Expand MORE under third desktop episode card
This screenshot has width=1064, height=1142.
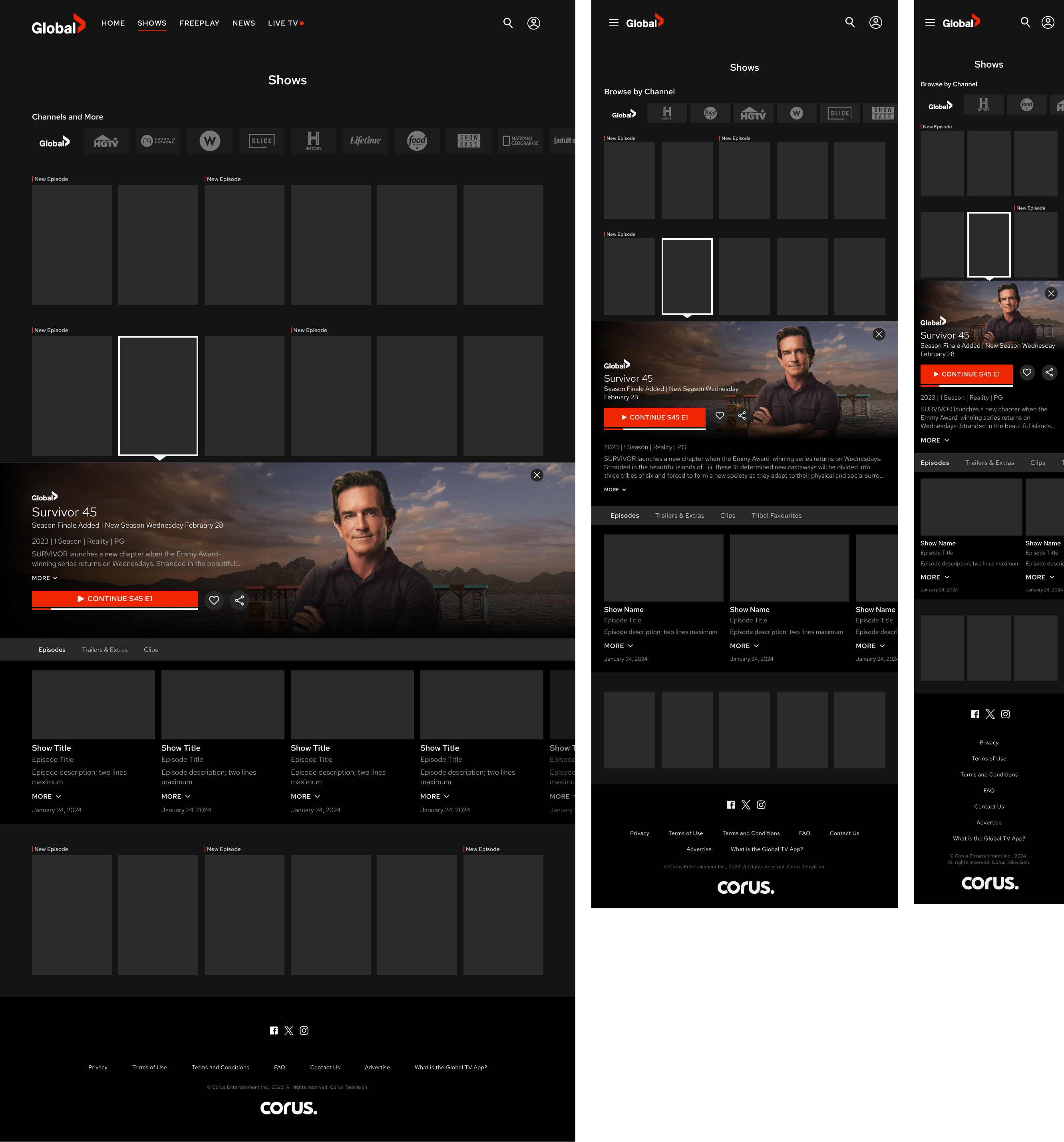[306, 796]
